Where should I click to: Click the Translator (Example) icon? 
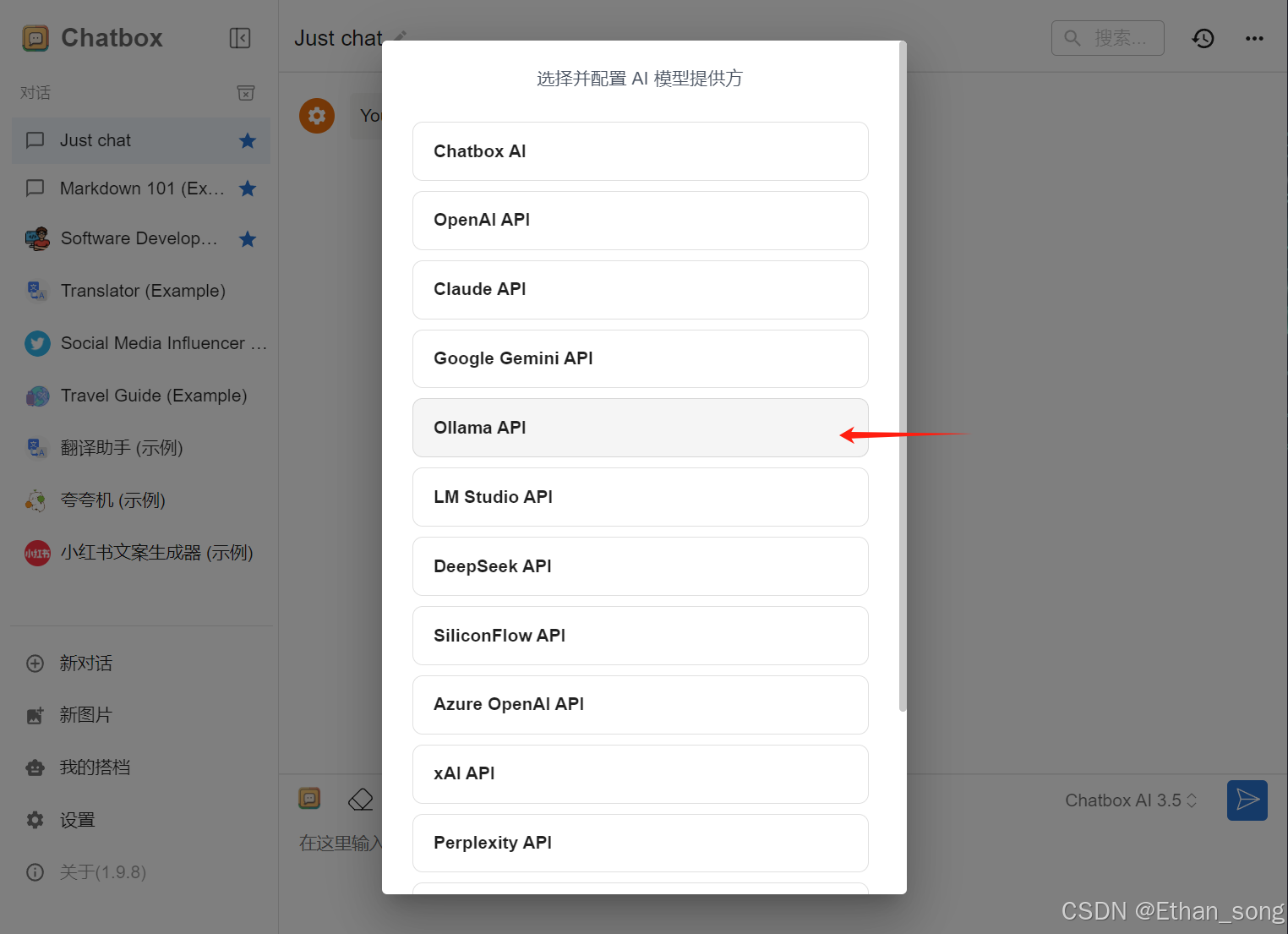point(37,291)
